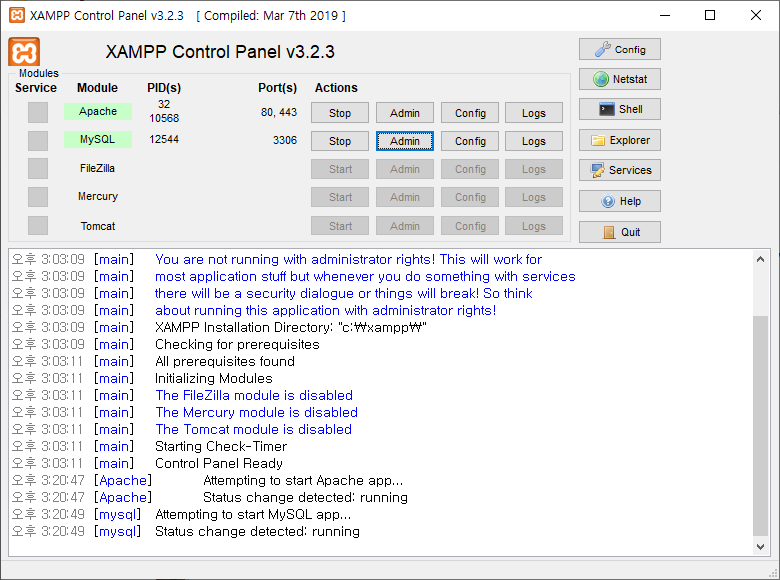Click log scrollbar up arrow
The image size is (780, 580).
[x=760, y=259]
